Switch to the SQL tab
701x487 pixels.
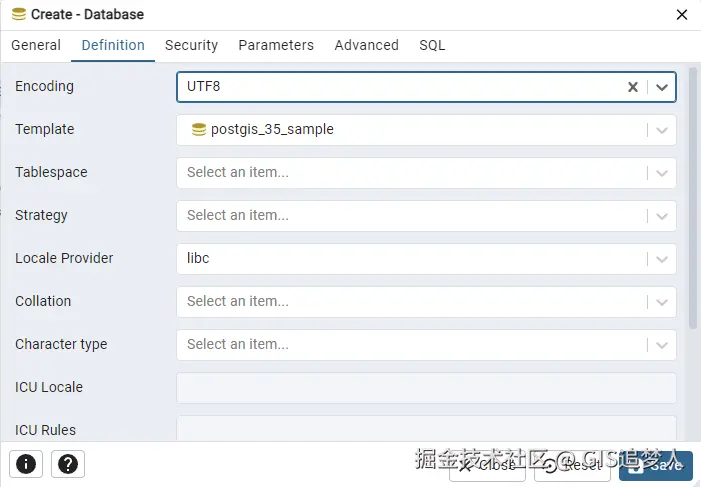432,45
